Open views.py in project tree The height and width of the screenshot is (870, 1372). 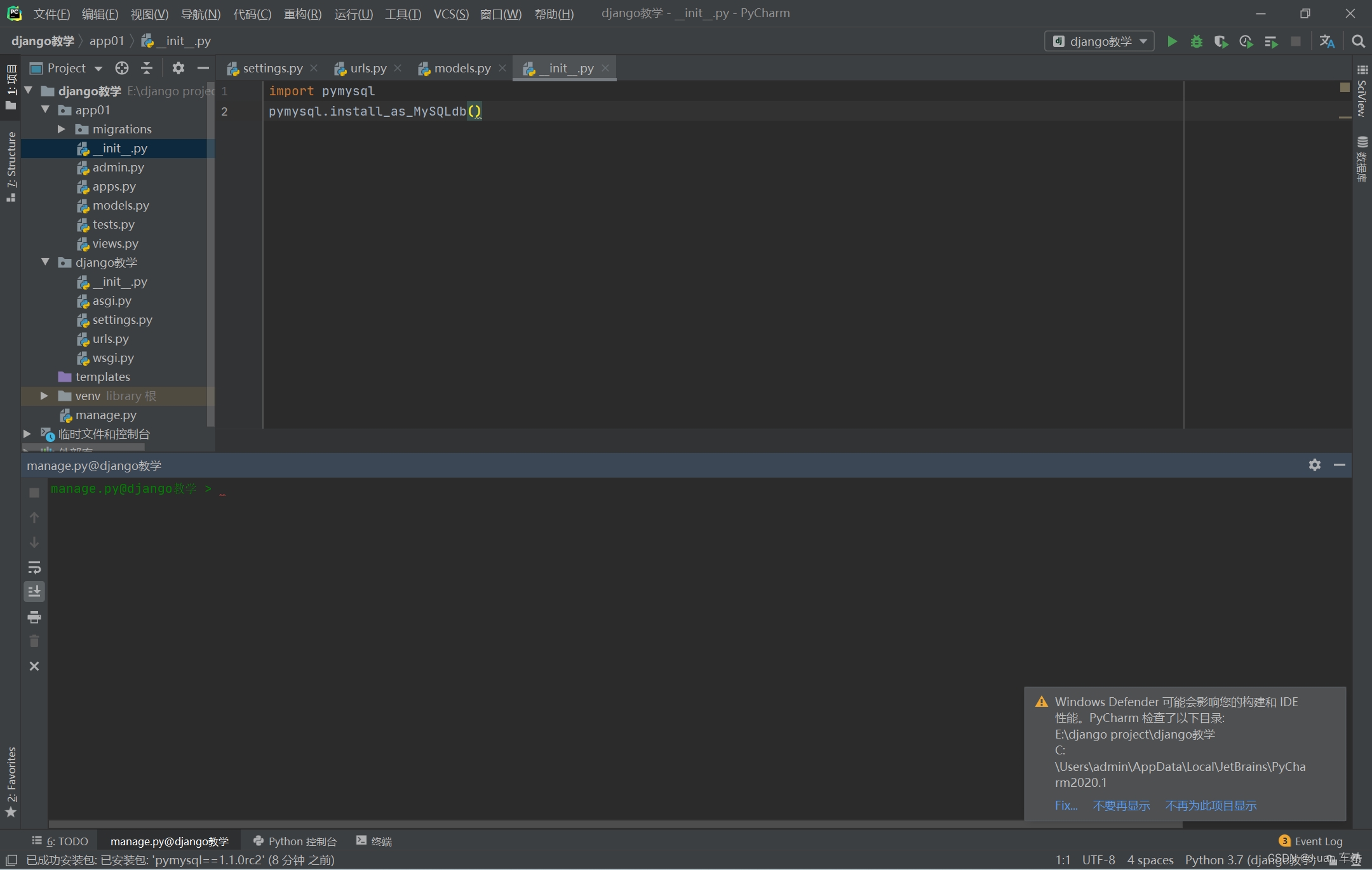click(115, 243)
